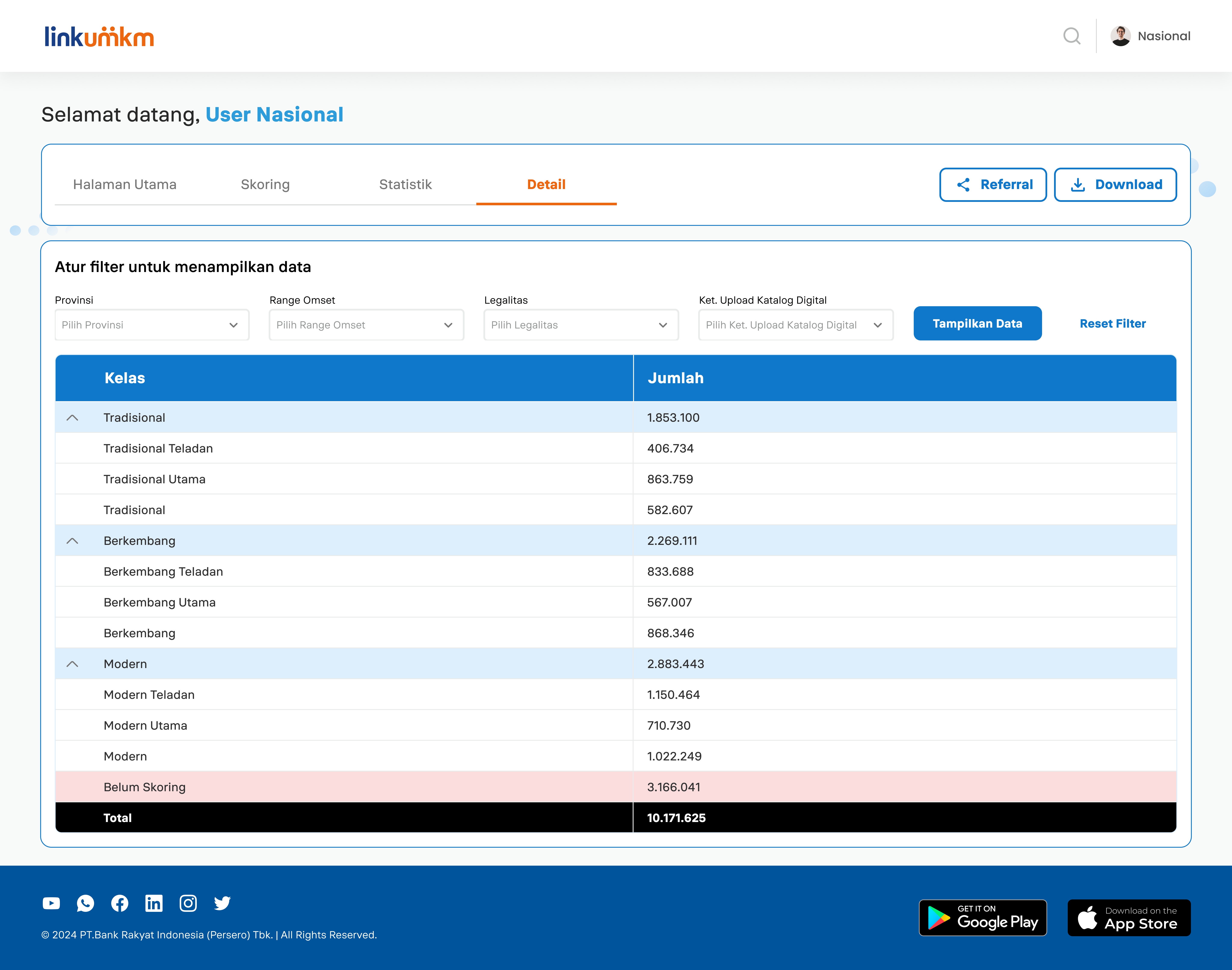Viewport: 1232px width, 970px height.
Task: Collapse the Berkembang group chevron
Action: [72, 541]
